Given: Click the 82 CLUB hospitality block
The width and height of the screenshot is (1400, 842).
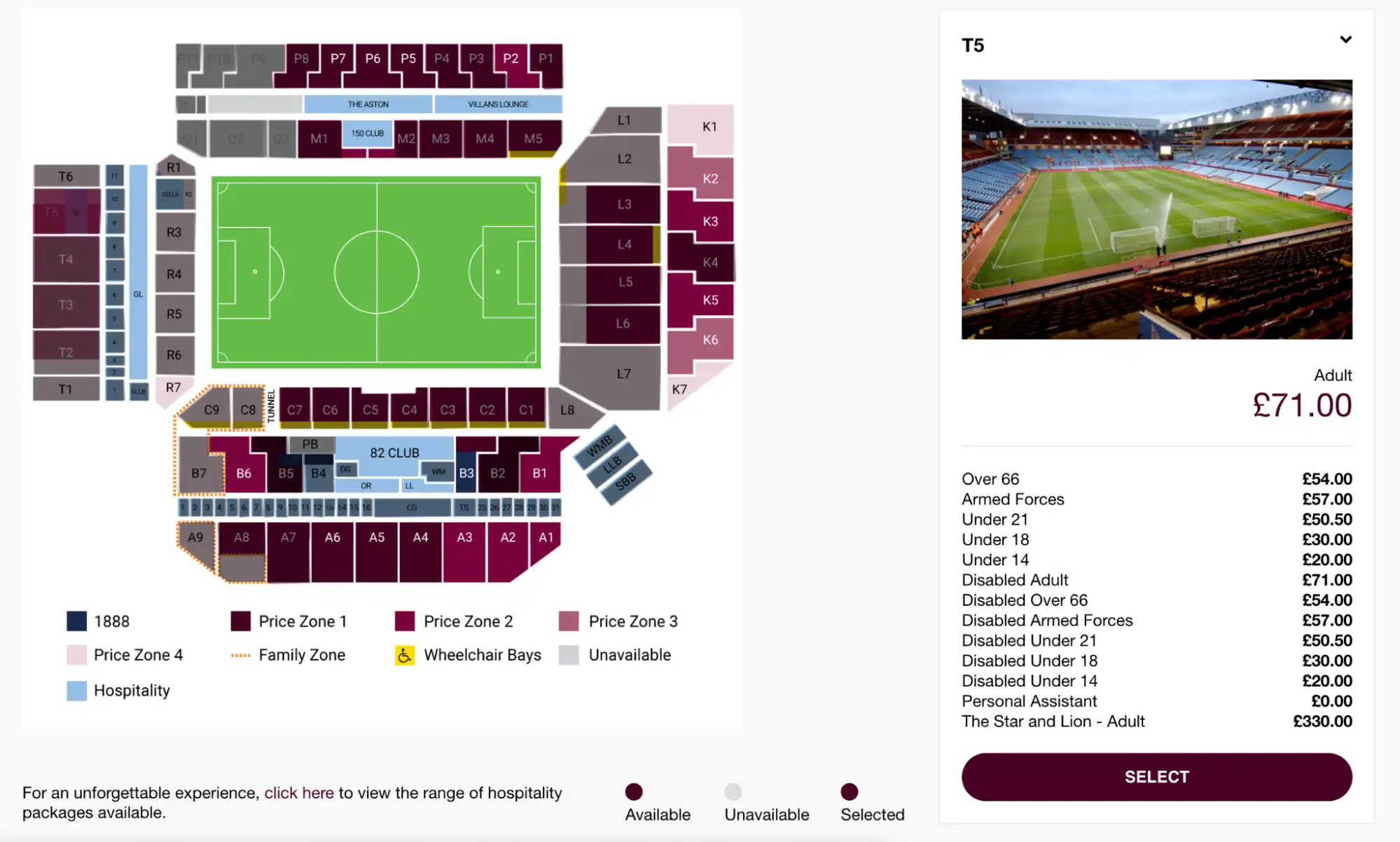Looking at the screenshot, I should tap(395, 453).
